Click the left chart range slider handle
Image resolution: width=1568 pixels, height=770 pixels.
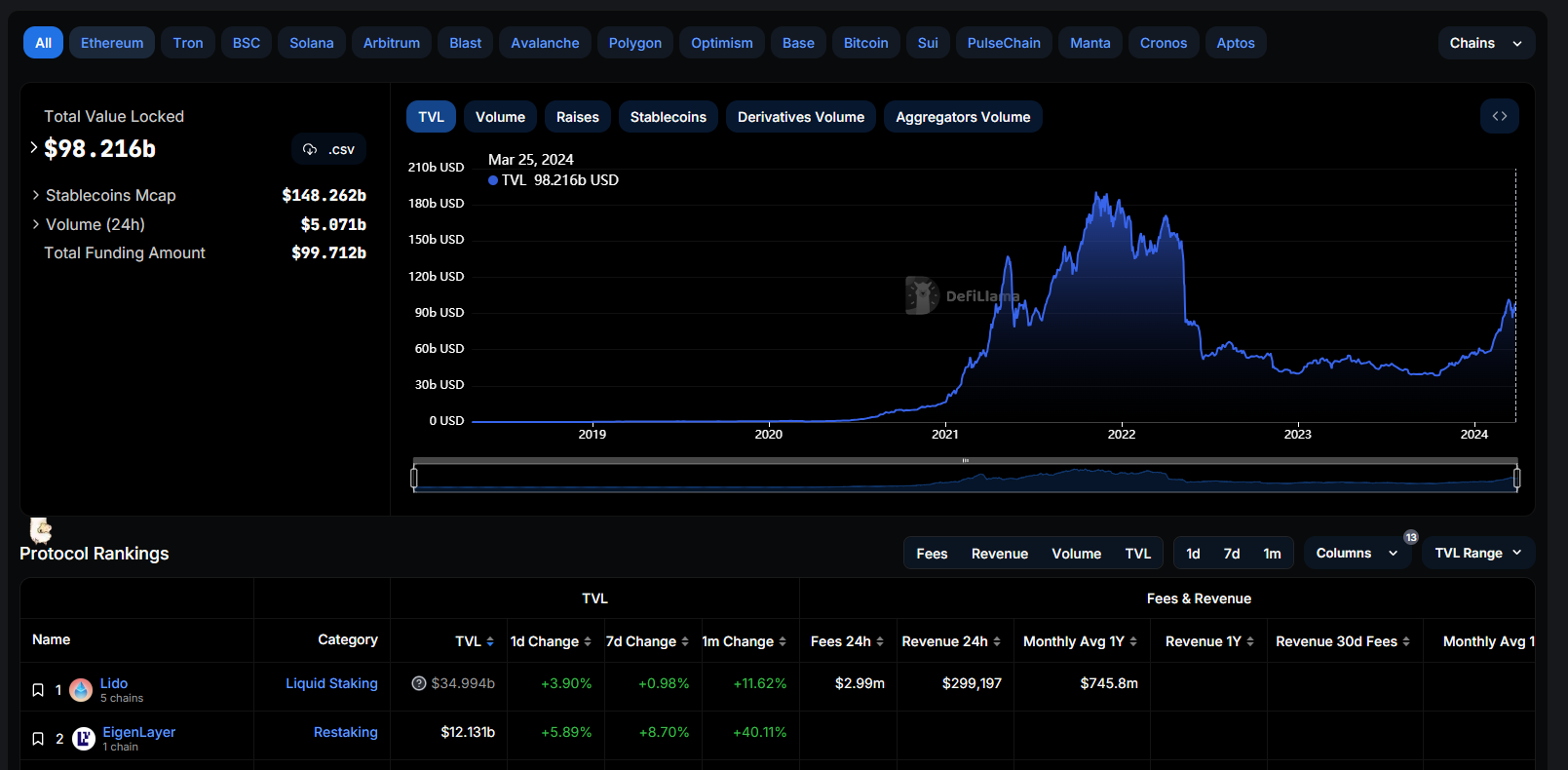pos(414,478)
